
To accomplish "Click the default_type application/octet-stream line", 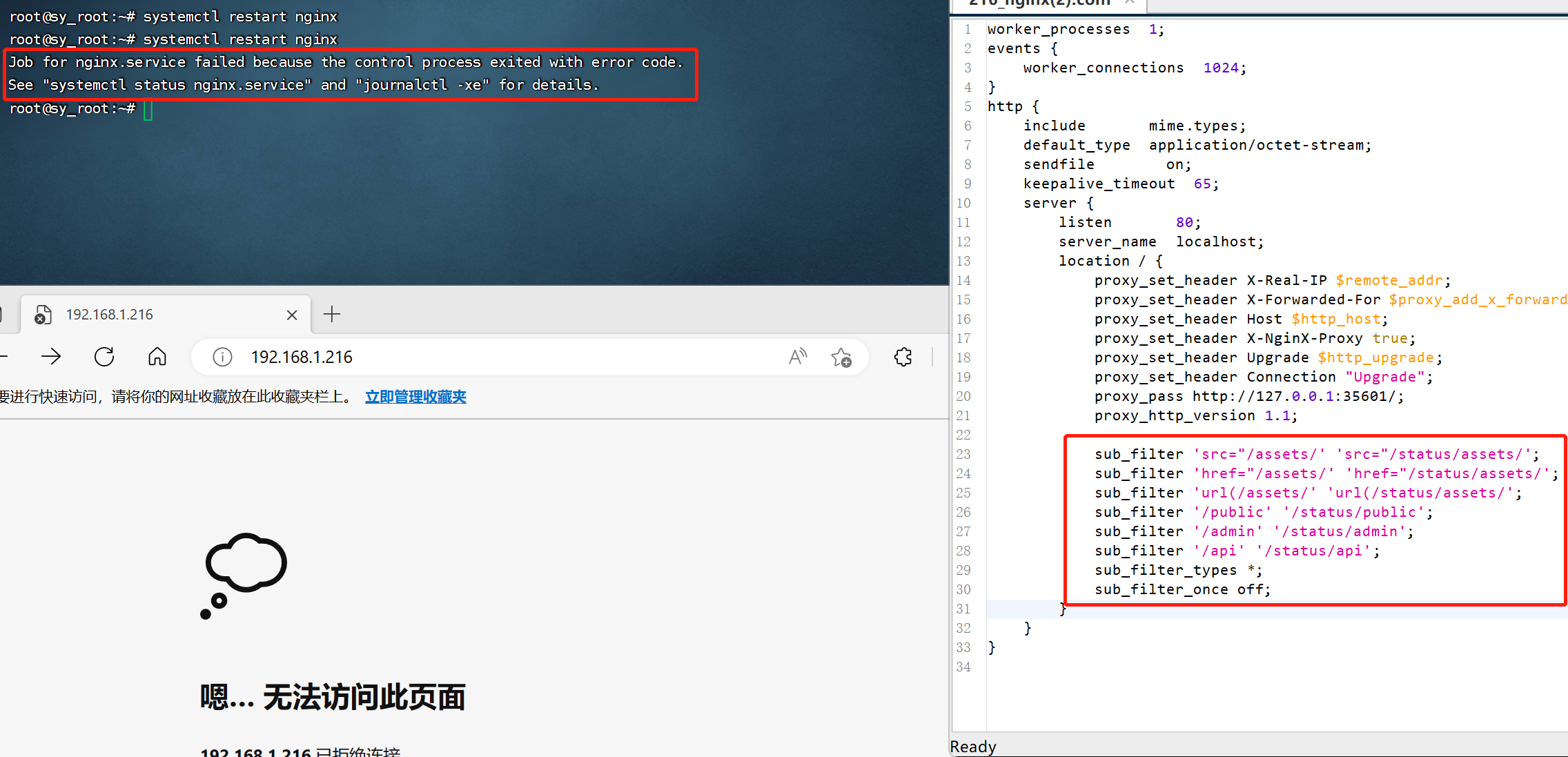I will 1197,145.
